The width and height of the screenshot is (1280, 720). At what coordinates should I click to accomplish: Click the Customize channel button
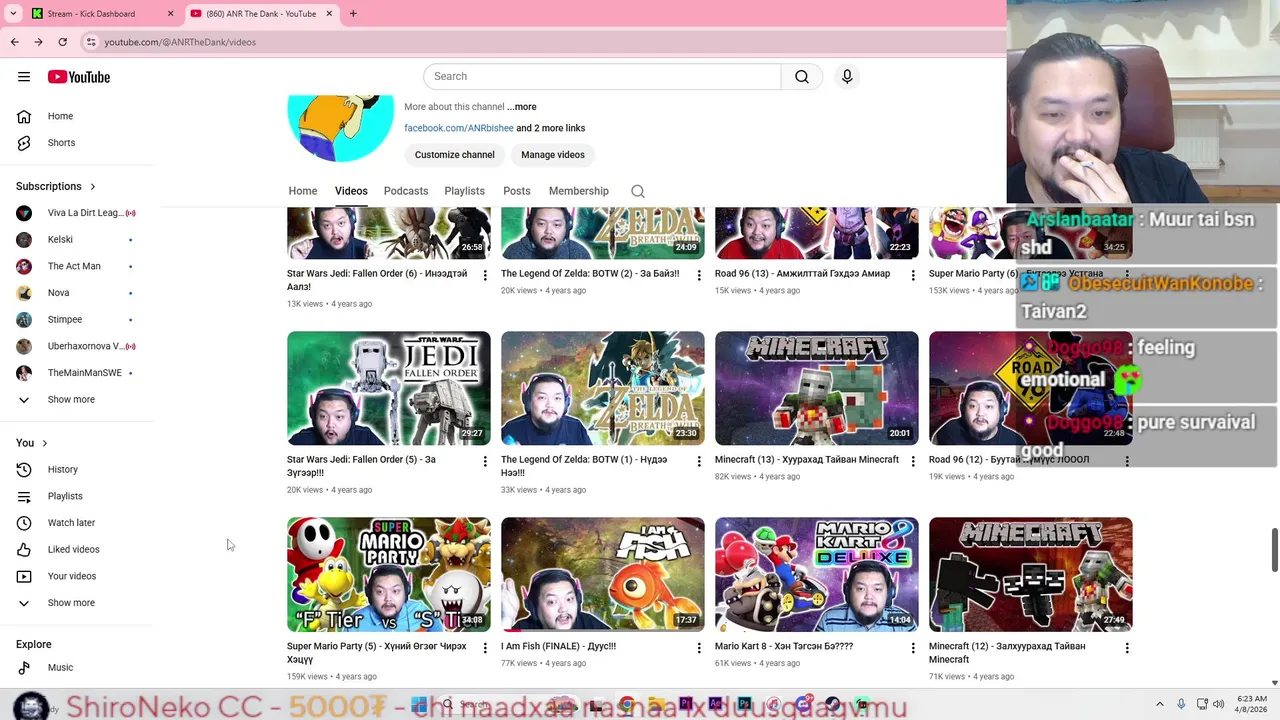pos(455,155)
